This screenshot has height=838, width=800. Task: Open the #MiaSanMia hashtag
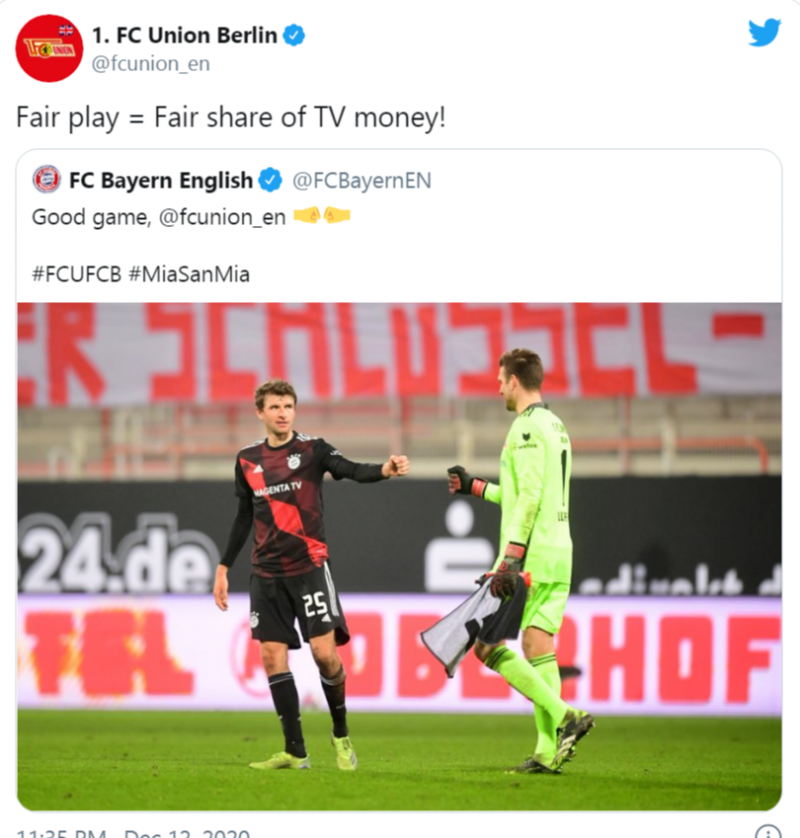[189, 274]
